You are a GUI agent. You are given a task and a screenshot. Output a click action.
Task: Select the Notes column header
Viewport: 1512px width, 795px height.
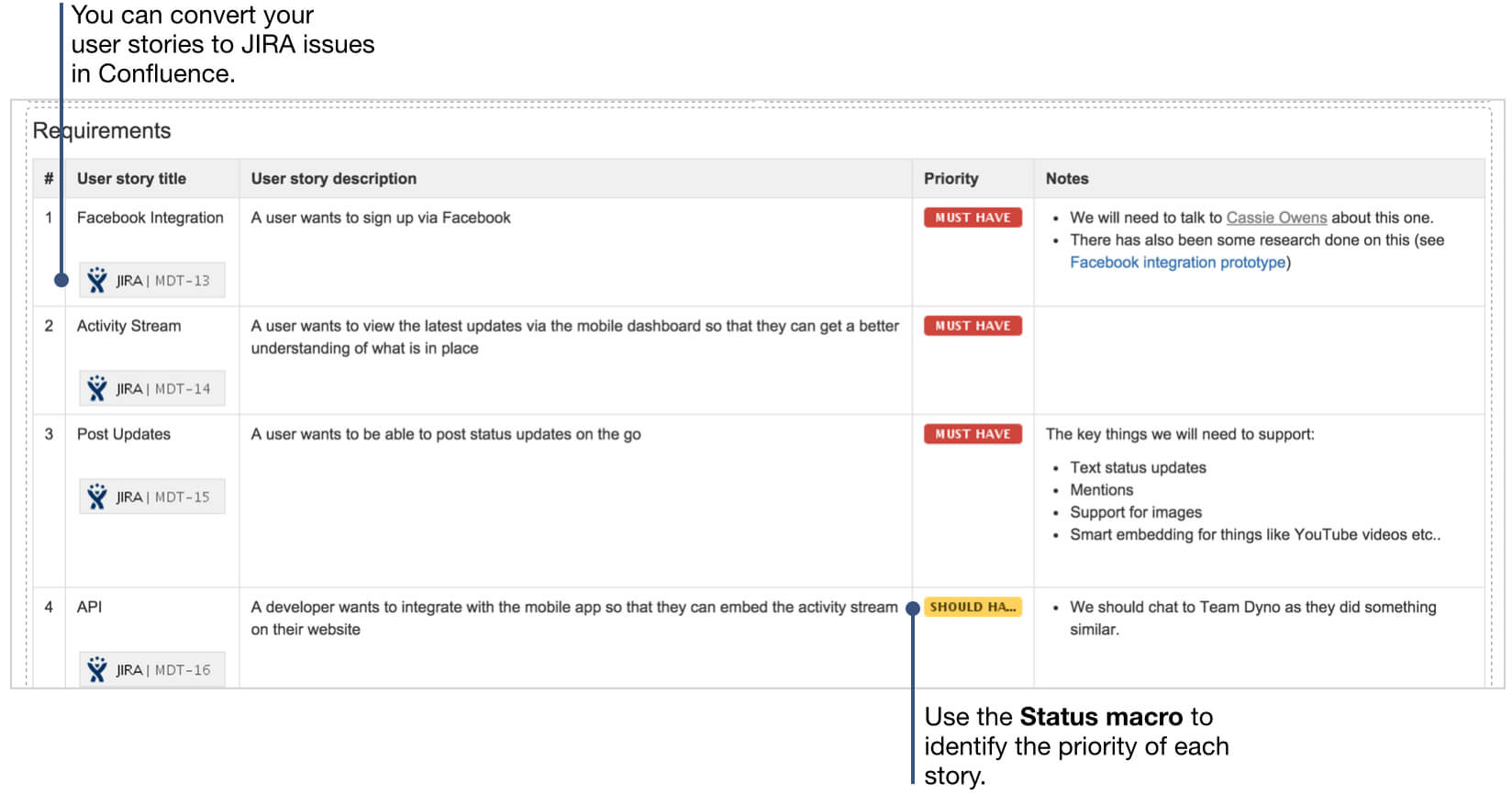[x=1066, y=179]
